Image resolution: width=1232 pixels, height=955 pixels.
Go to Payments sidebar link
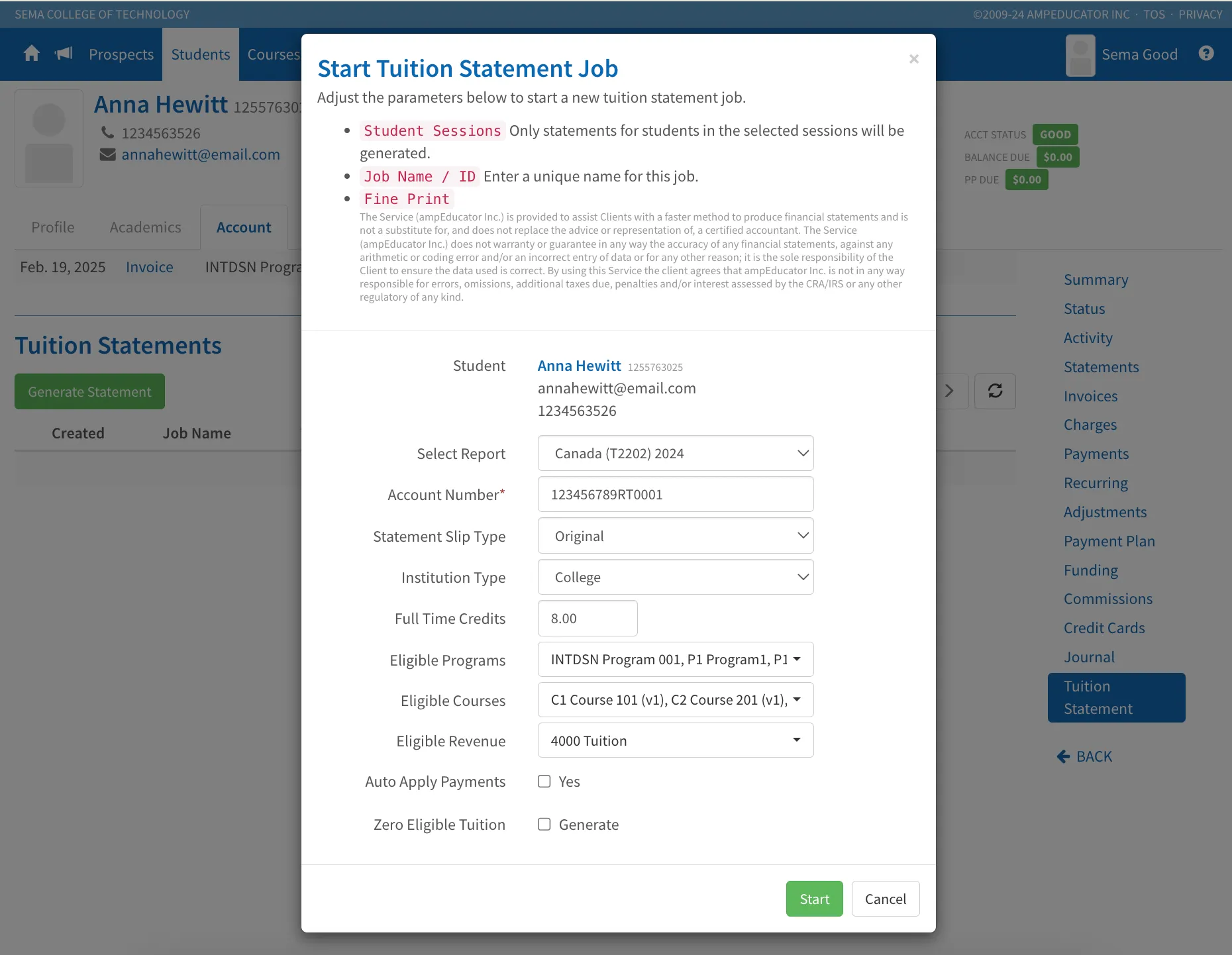1096,454
